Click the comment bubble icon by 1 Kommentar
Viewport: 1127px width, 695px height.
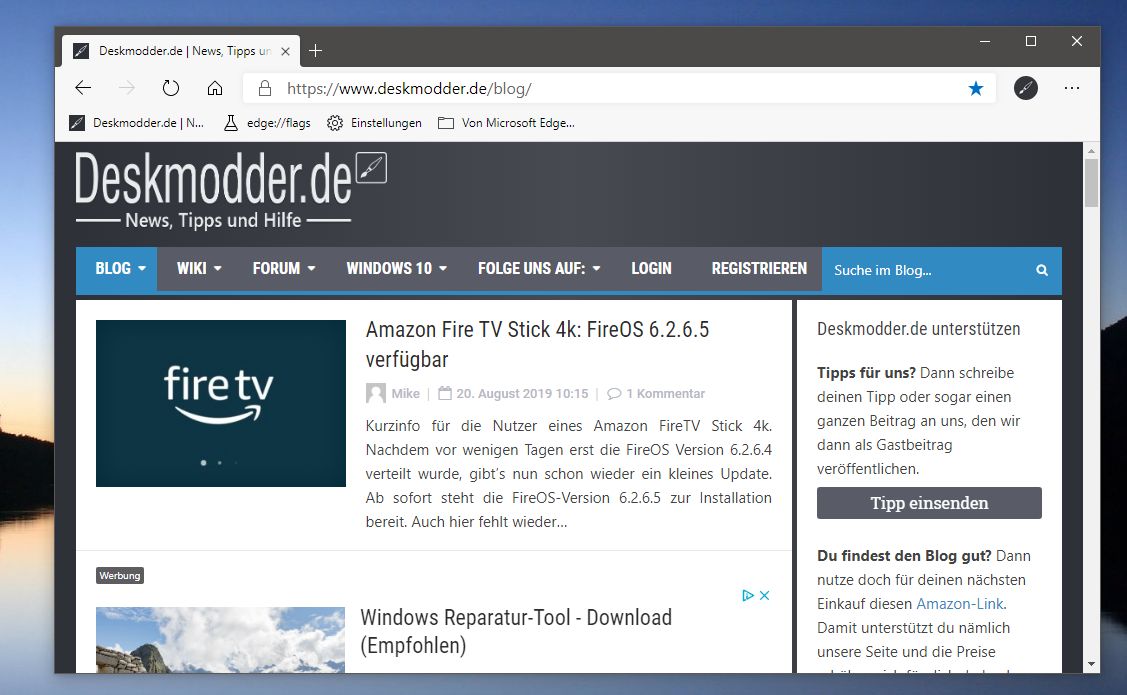614,394
